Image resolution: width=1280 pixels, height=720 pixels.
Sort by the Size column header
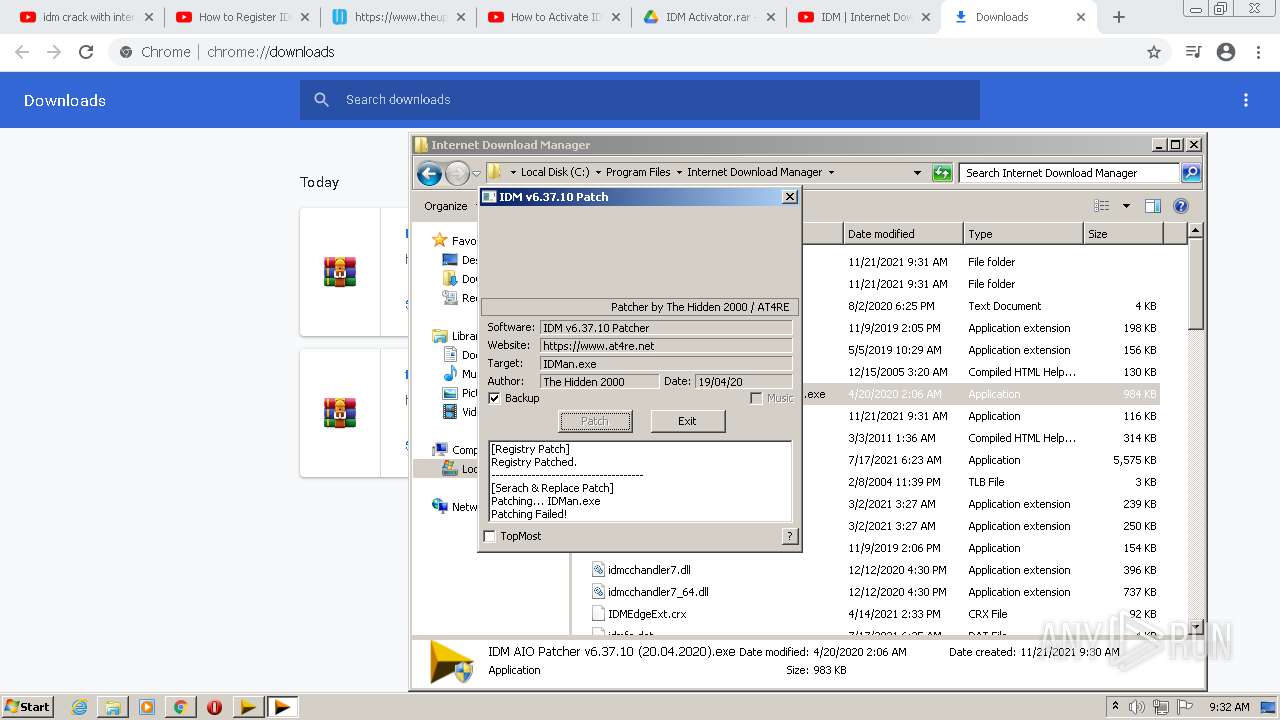(x=1123, y=234)
